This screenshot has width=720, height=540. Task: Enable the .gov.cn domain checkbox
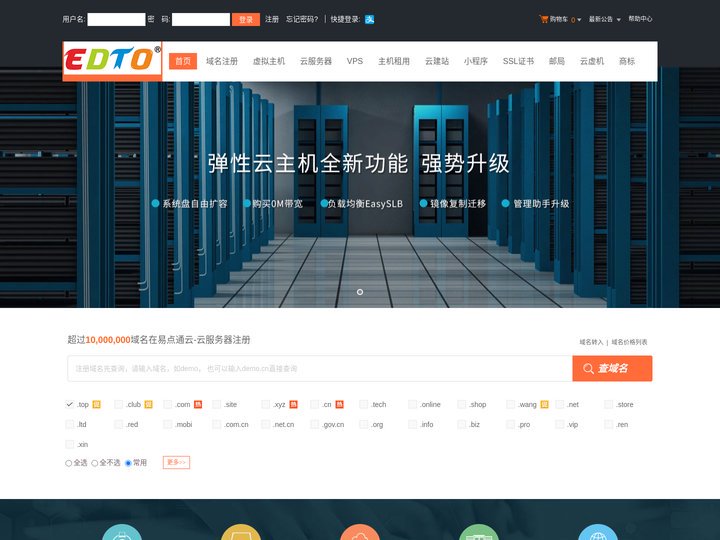click(315, 424)
